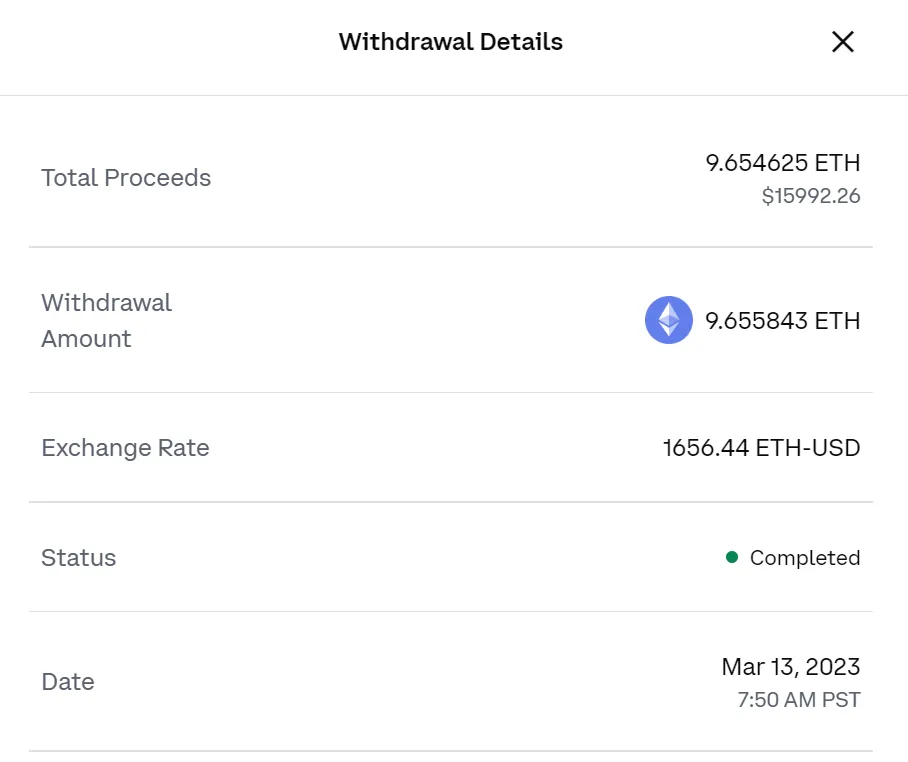The image size is (908, 762).
Task: Expand the Exchange Rate row for details
Action: coord(450,448)
